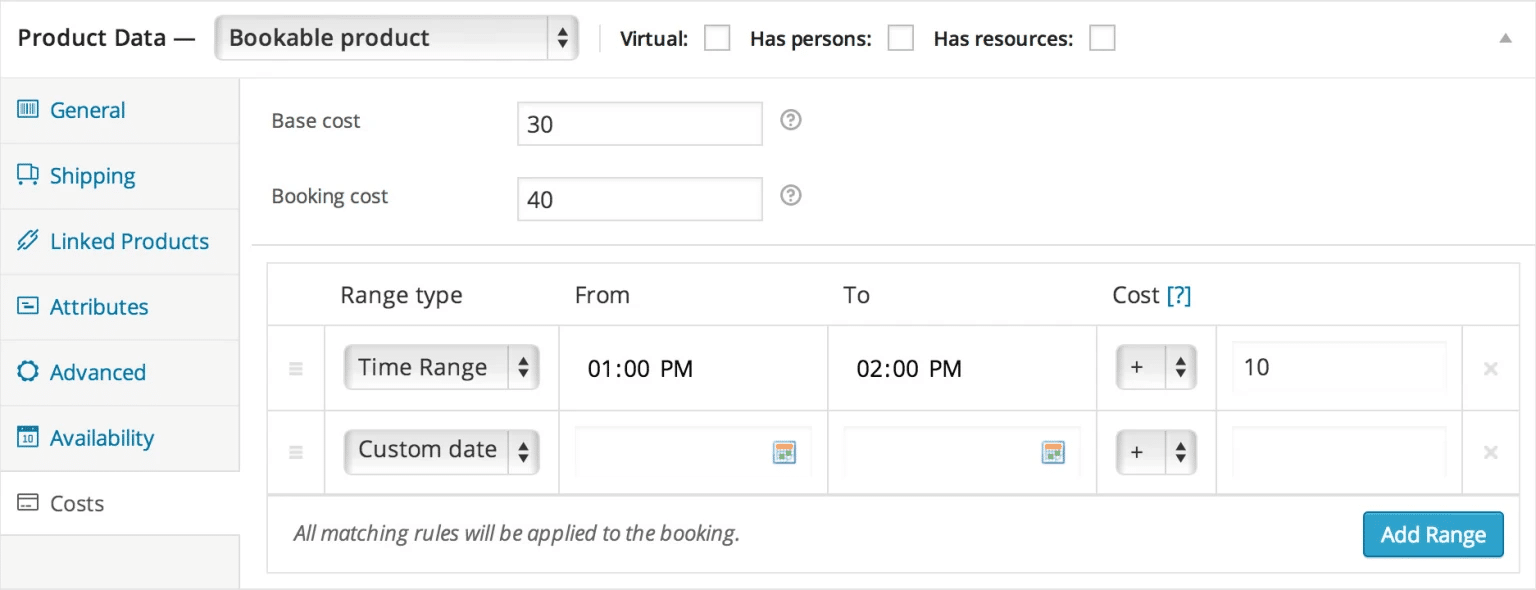
Task: Switch to the Availability tab
Action: tap(101, 438)
